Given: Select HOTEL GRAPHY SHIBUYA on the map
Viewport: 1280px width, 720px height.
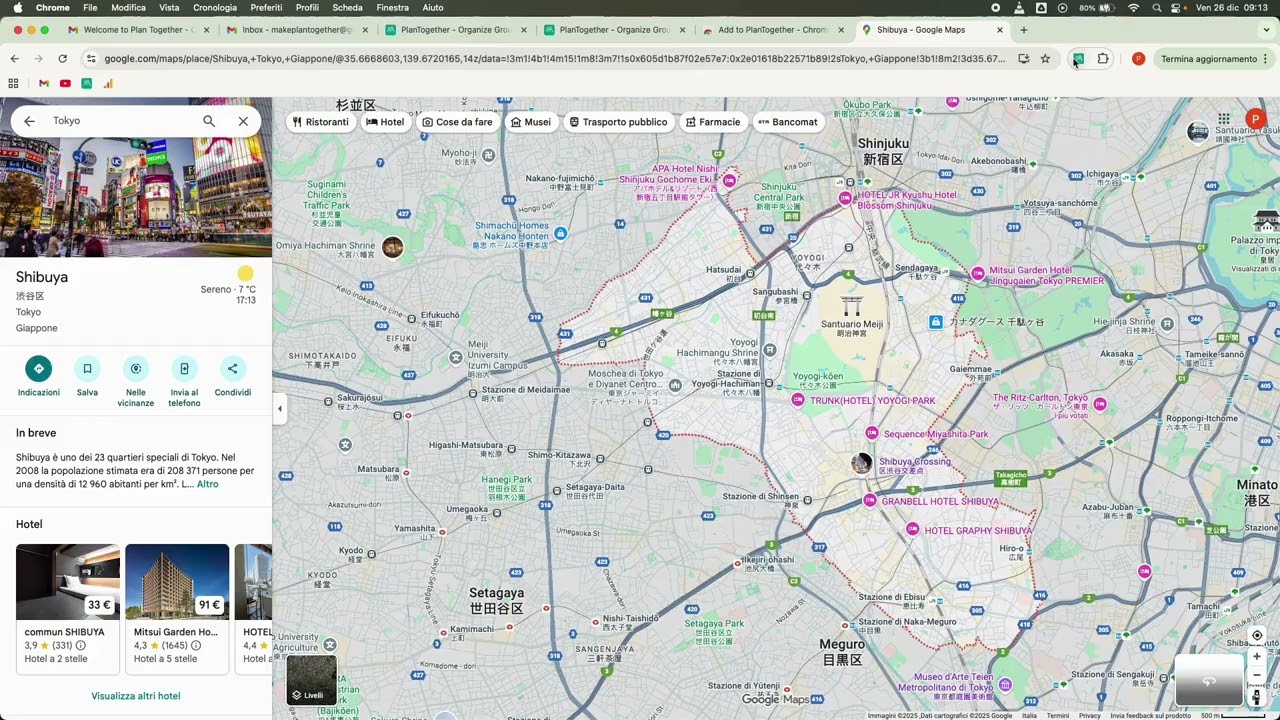Looking at the screenshot, I should click(912, 530).
